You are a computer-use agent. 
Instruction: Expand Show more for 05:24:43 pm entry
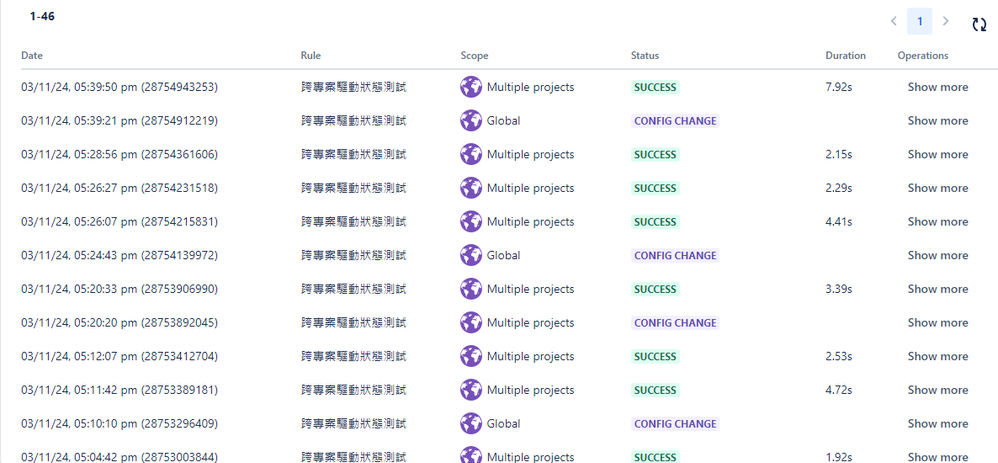(x=938, y=256)
